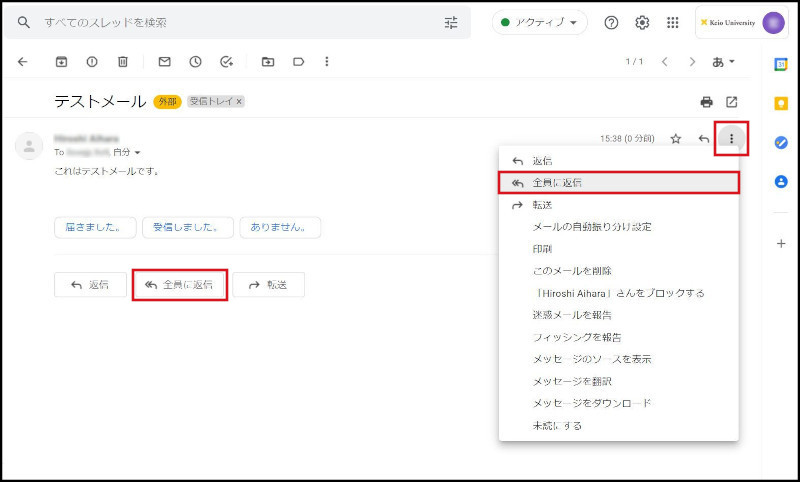Open the email in a new window
The image size is (800, 482).
point(732,102)
